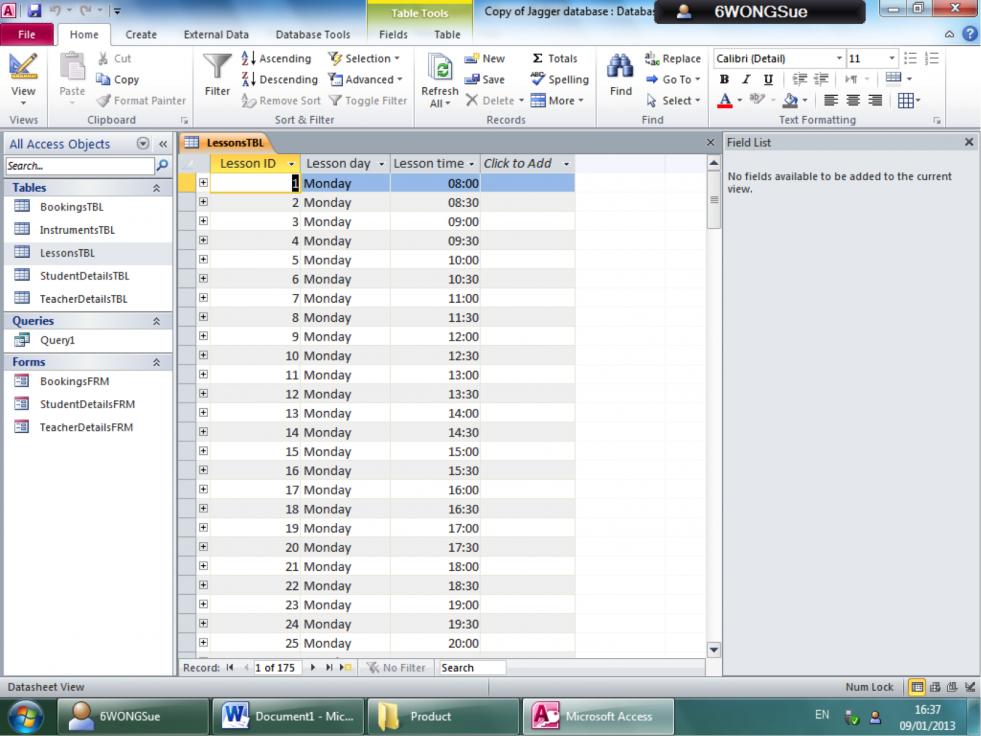Click Toggle Filter in Sort & Filter
The width and height of the screenshot is (981, 736).
367,100
